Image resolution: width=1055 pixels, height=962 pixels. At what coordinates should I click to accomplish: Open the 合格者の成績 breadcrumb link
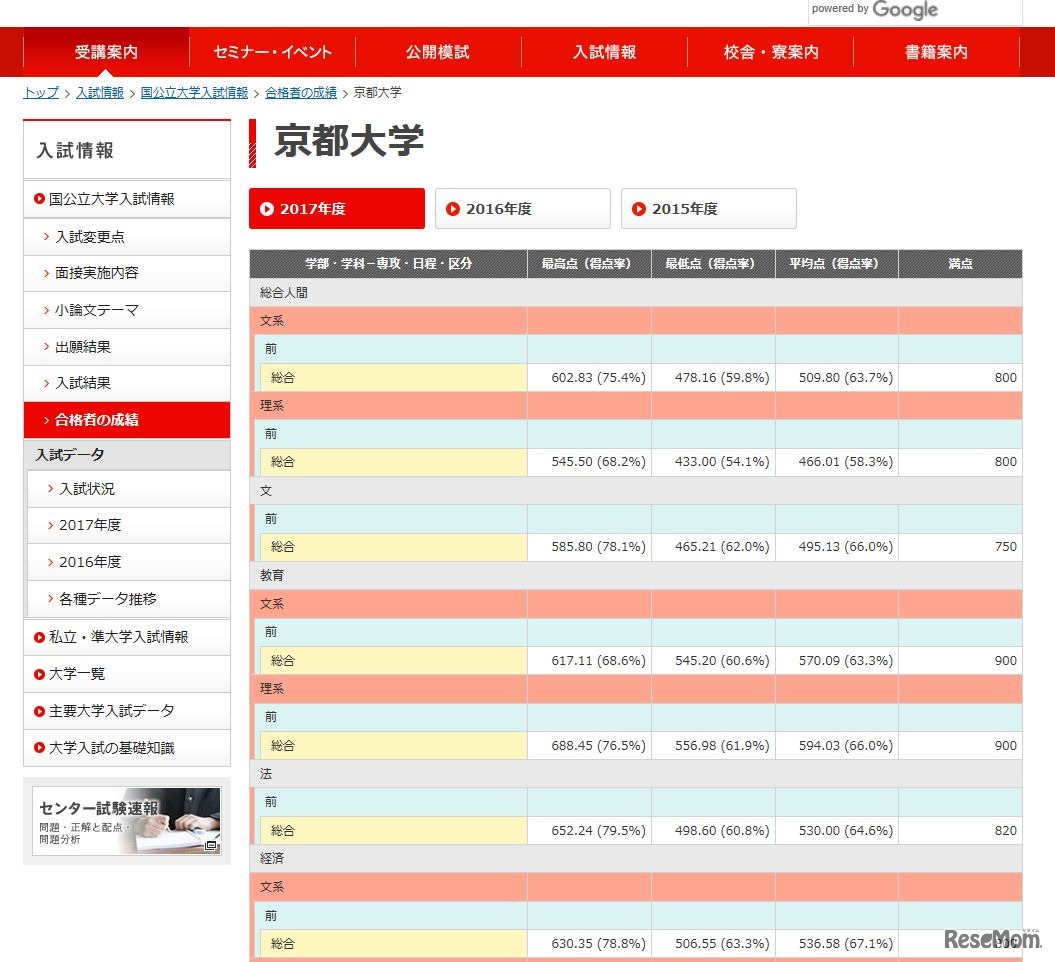pos(301,91)
